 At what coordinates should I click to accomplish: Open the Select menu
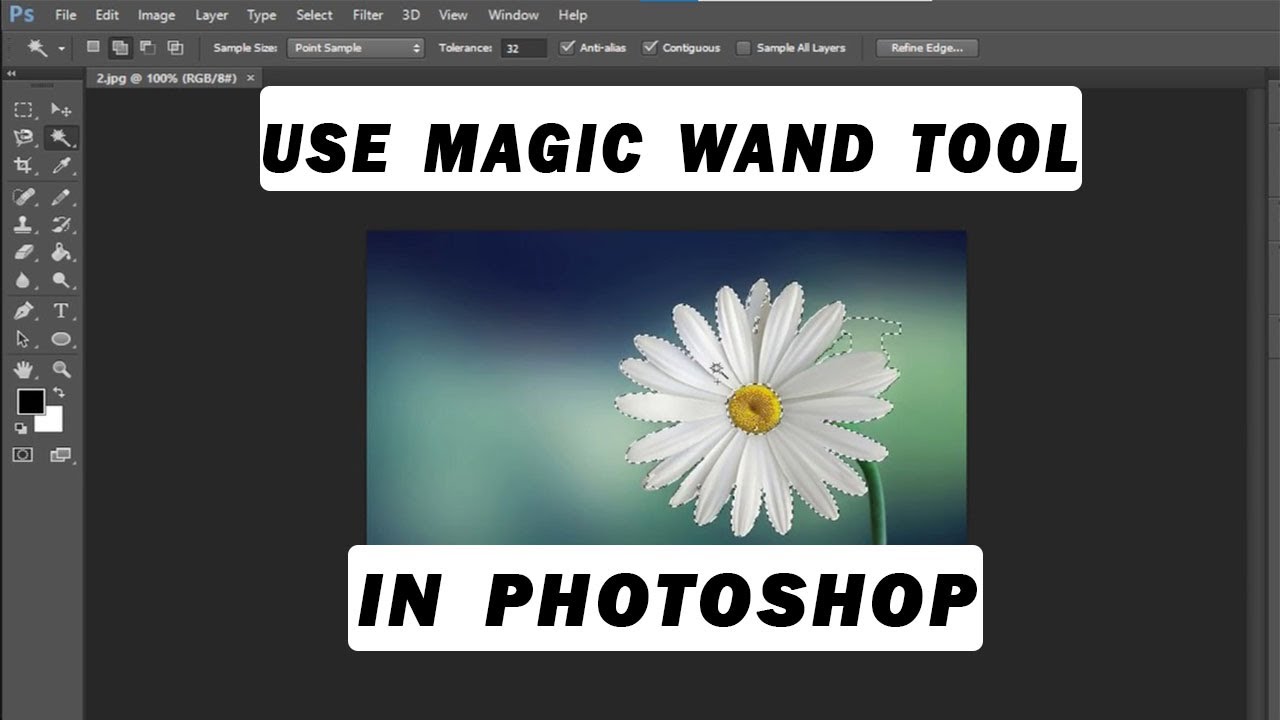pos(314,15)
